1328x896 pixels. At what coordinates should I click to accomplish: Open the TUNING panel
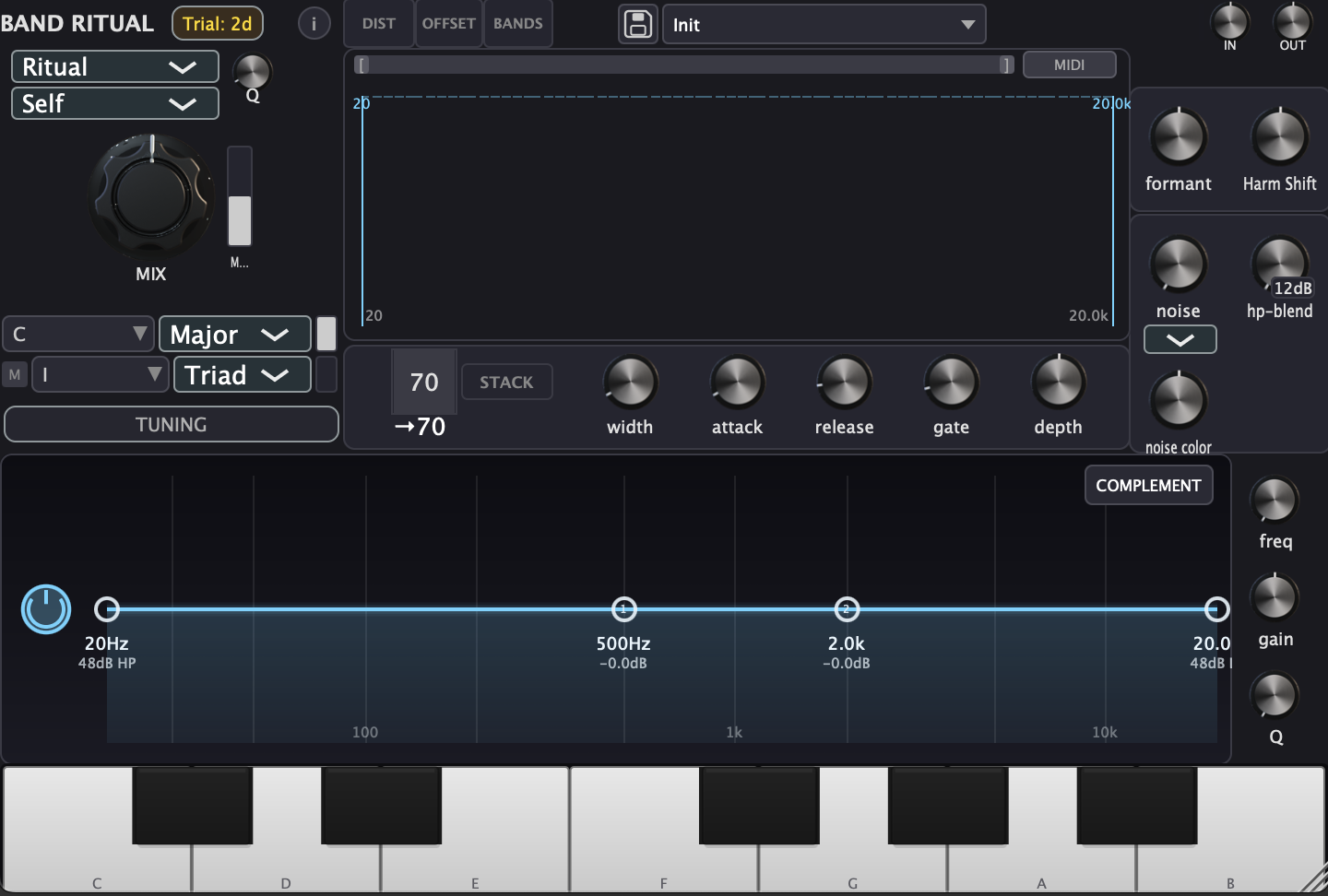[x=171, y=424]
